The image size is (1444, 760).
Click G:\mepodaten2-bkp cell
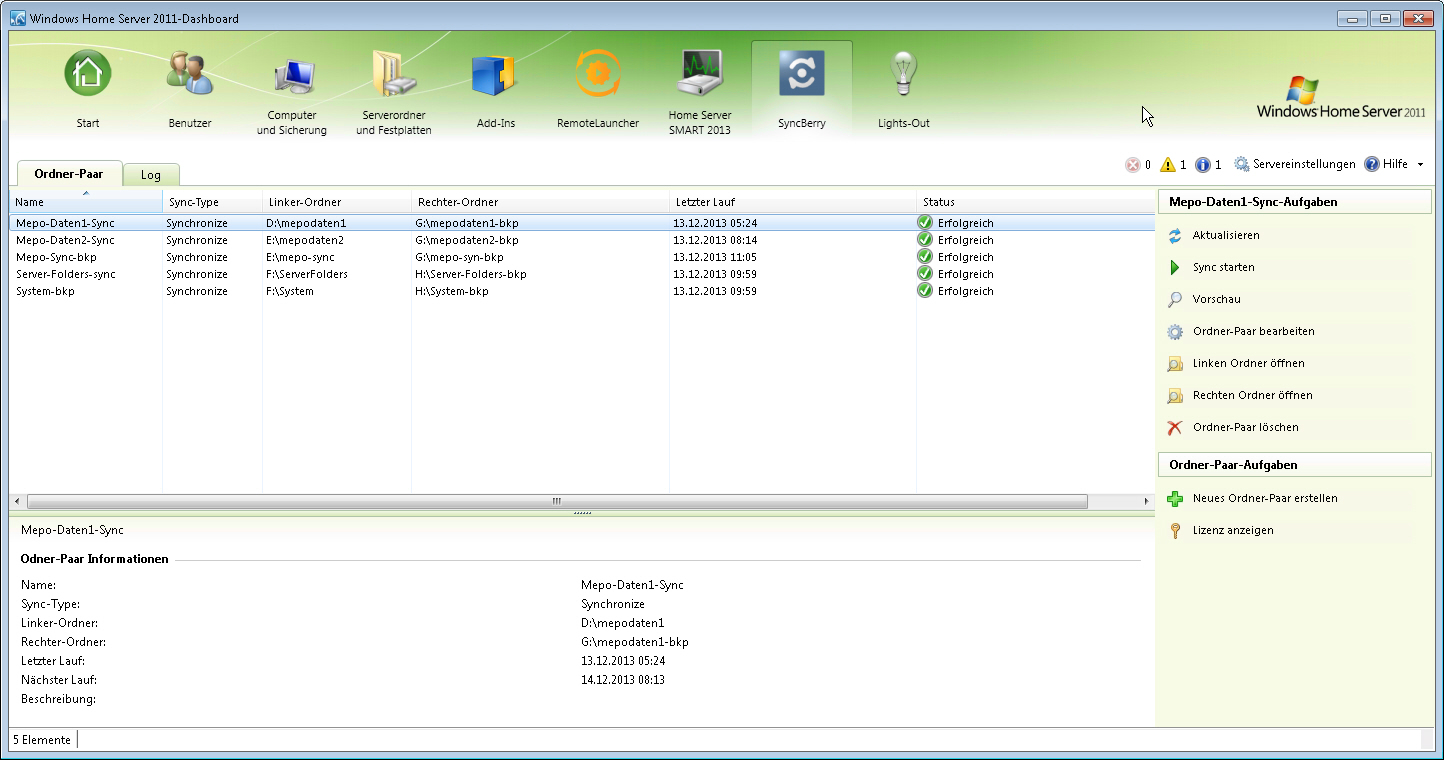467,240
